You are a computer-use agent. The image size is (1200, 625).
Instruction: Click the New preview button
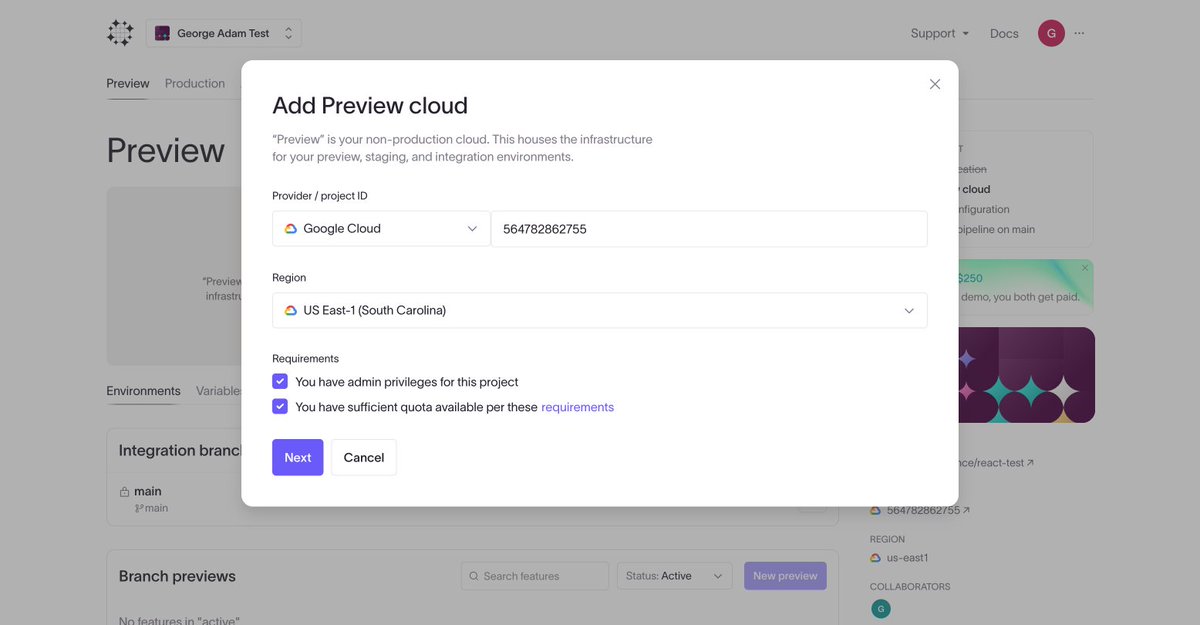pyautogui.click(x=785, y=576)
